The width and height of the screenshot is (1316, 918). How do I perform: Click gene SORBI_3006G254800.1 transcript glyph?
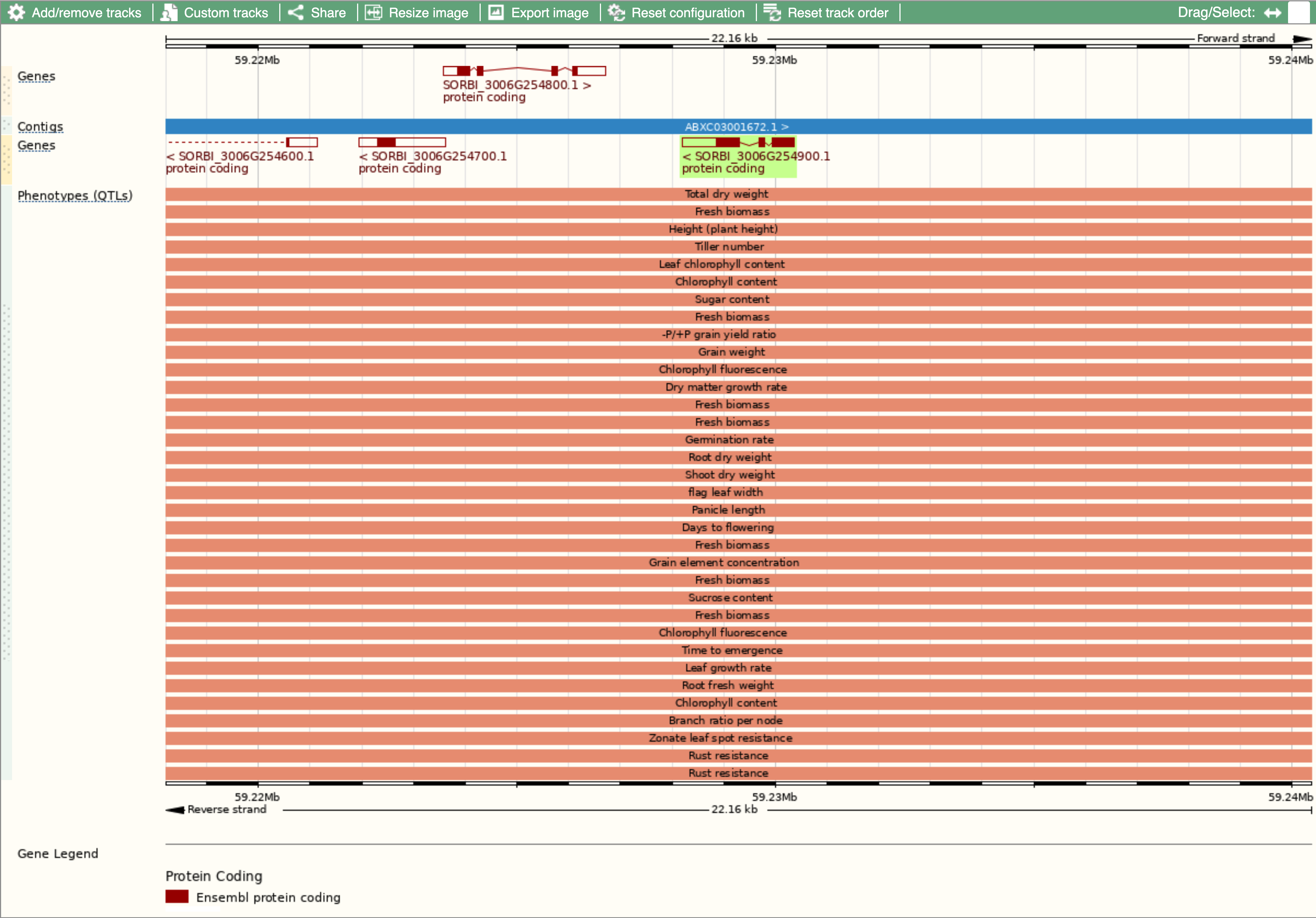point(524,70)
